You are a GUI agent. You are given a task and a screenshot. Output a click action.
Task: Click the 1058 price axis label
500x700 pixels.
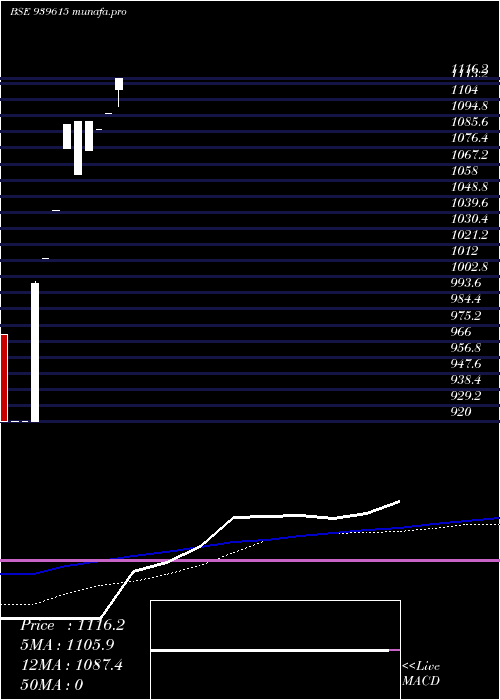click(x=464, y=171)
